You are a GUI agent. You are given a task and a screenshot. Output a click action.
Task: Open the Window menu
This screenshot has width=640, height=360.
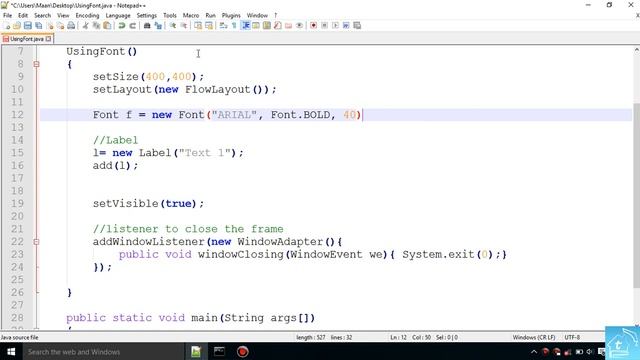257,16
